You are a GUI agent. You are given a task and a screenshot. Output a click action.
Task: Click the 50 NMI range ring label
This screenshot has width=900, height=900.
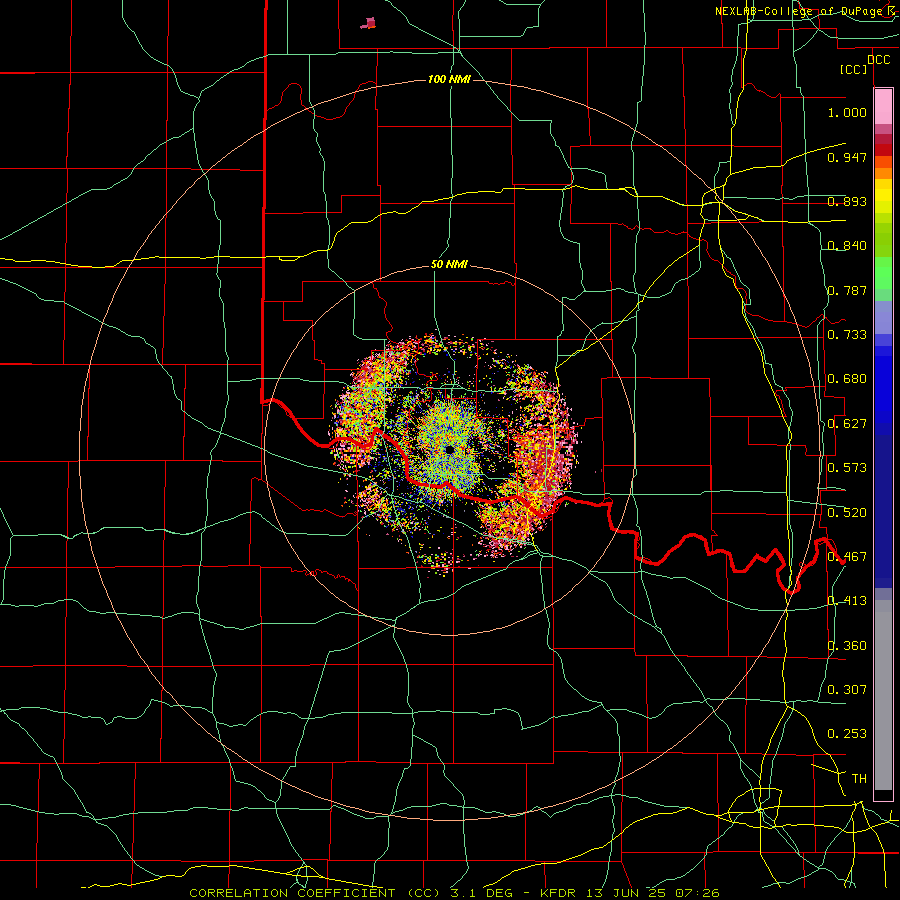click(x=449, y=265)
